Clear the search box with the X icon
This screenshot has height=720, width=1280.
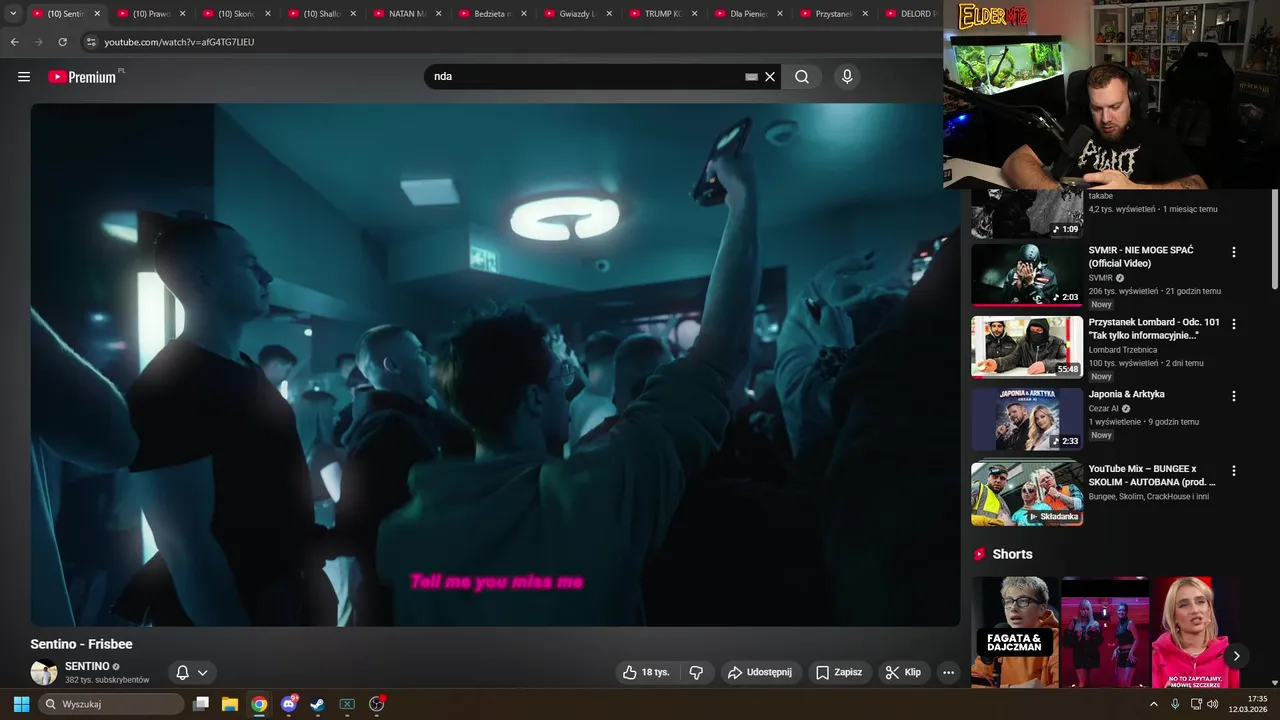(770, 77)
